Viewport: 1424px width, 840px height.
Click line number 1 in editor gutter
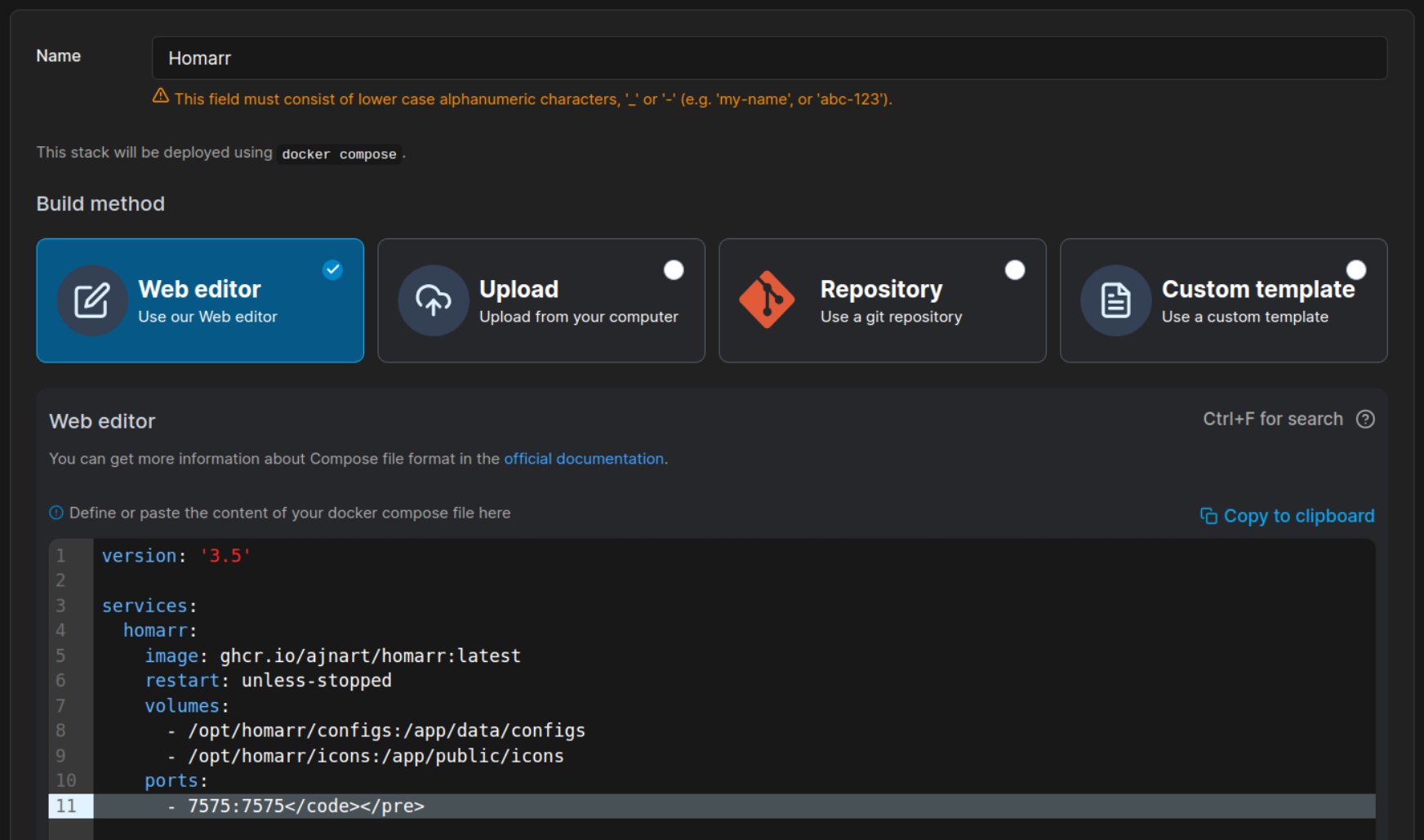[x=60, y=556]
